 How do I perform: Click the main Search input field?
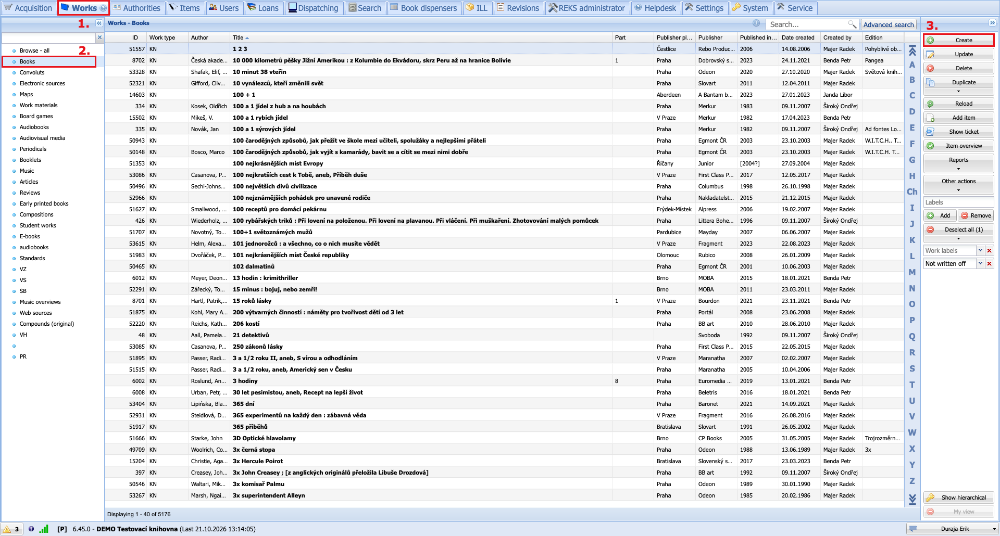pos(806,24)
